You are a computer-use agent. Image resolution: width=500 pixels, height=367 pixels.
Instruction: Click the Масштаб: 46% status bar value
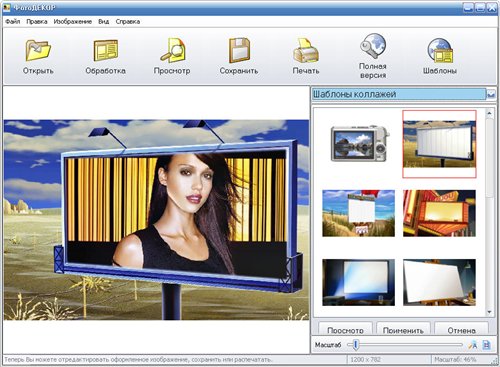[455, 360]
